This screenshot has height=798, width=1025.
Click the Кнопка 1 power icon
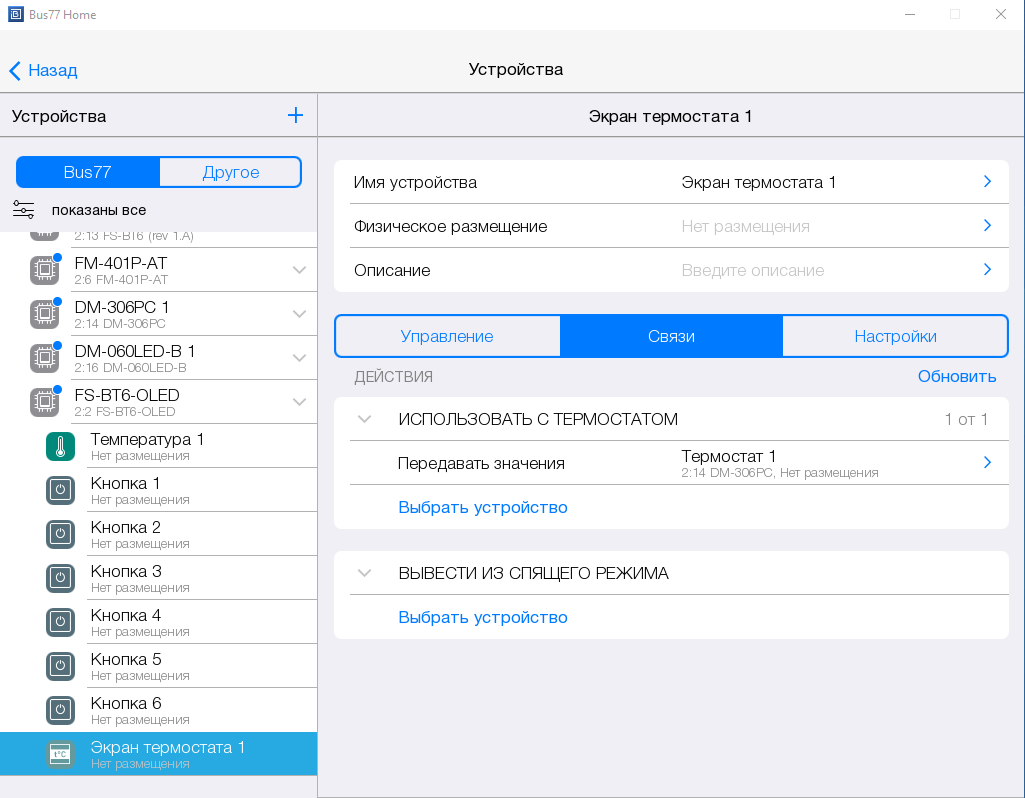click(x=60, y=491)
